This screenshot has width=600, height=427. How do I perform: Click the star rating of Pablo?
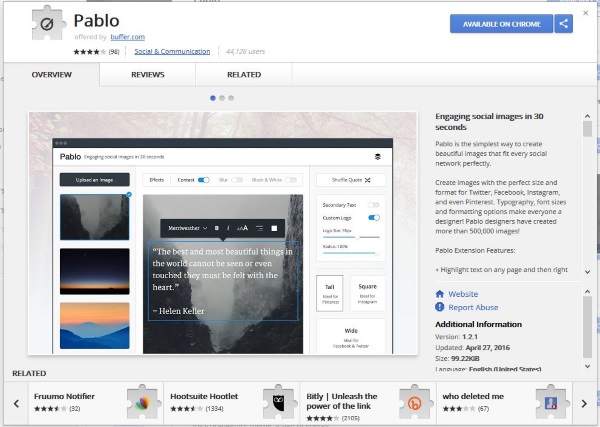pyautogui.click(x=90, y=52)
